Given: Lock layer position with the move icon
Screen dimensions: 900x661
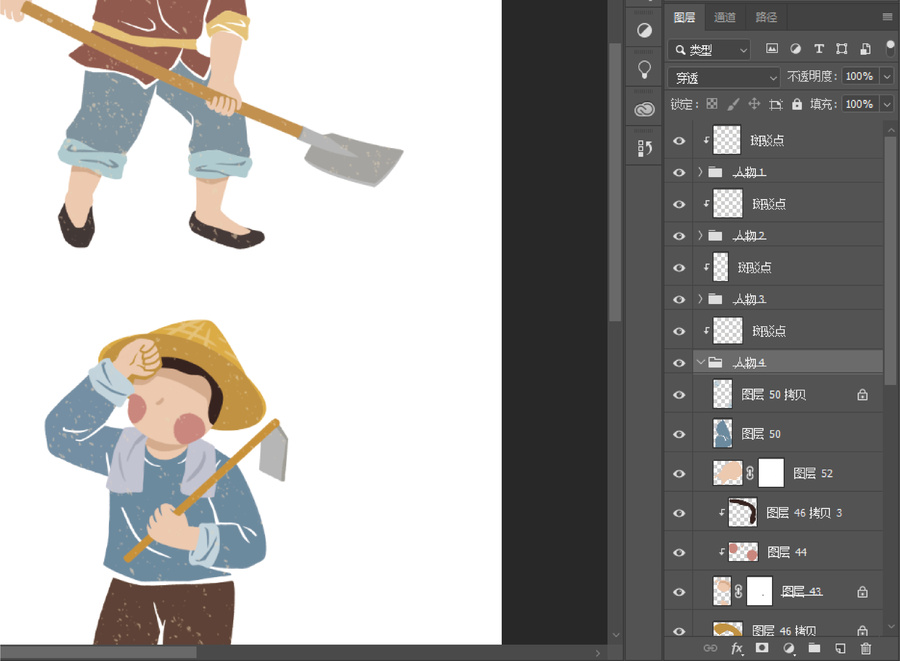Looking at the screenshot, I should click(x=754, y=104).
